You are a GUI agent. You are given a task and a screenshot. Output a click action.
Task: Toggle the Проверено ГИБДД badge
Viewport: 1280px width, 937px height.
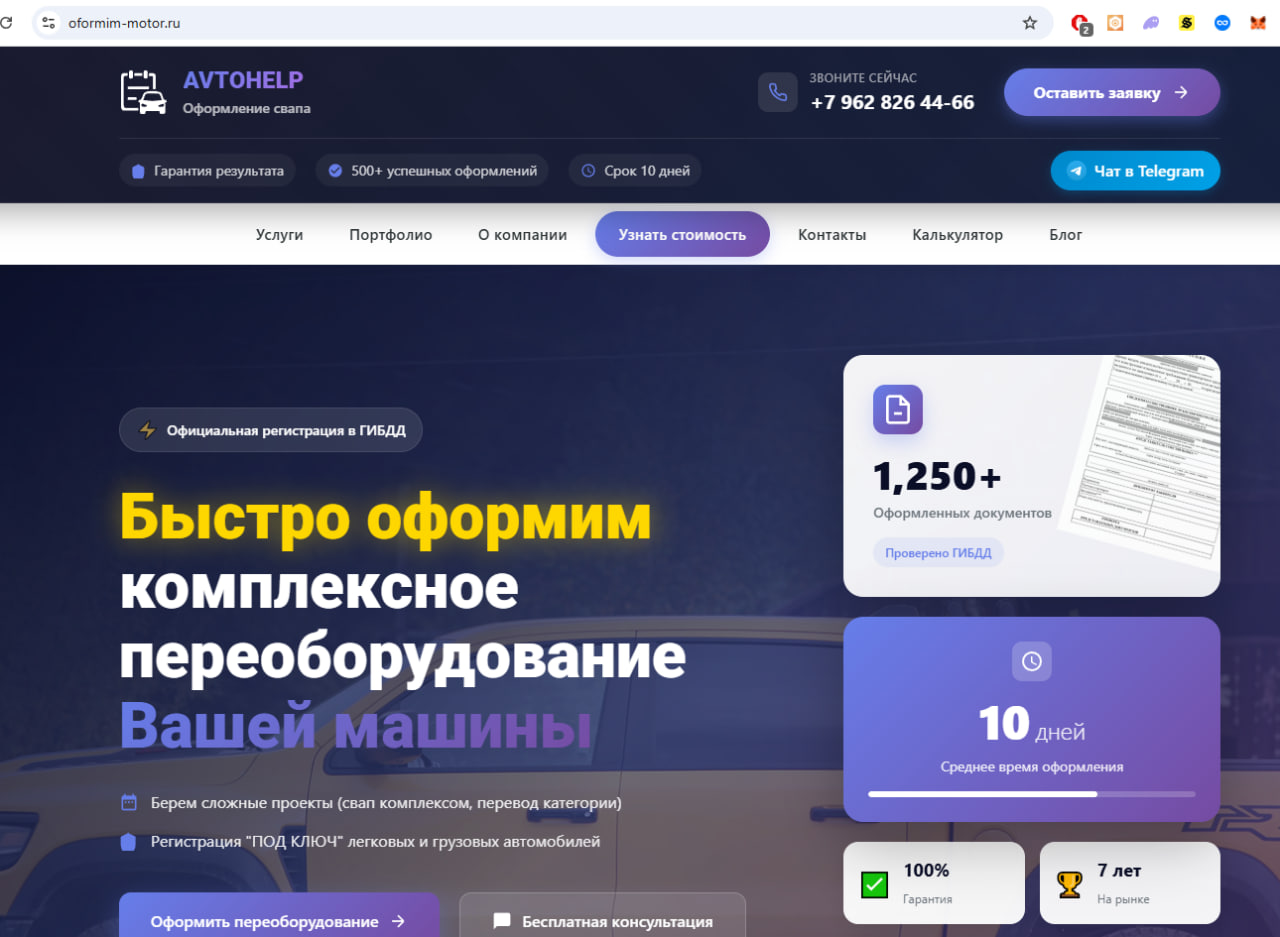click(938, 552)
